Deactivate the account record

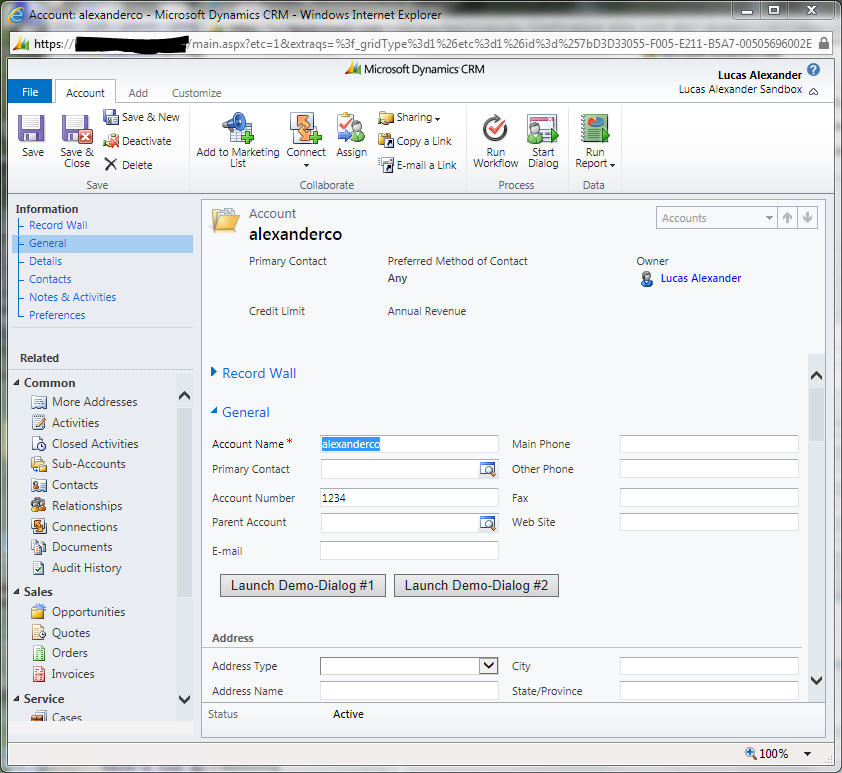tap(137, 141)
